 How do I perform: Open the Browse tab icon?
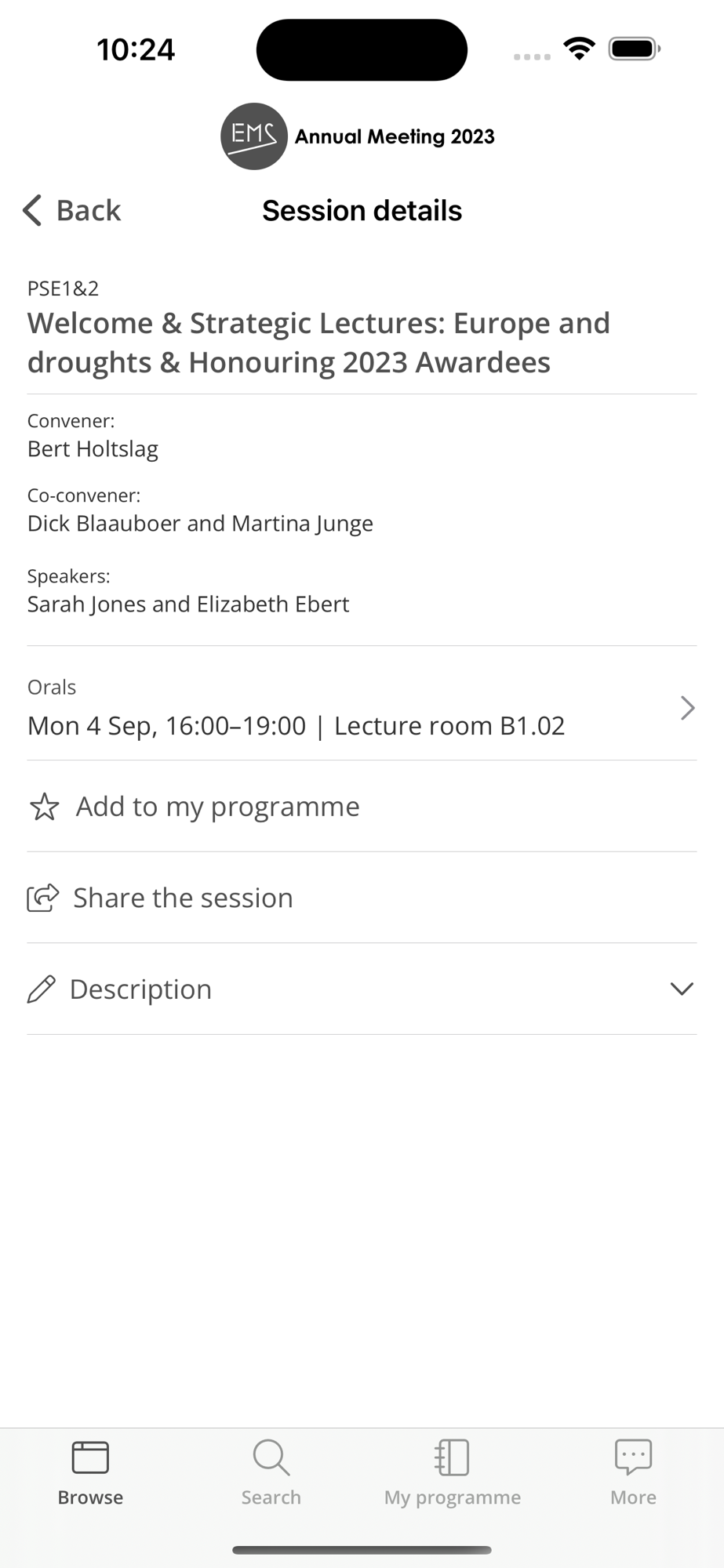pos(90,1457)
